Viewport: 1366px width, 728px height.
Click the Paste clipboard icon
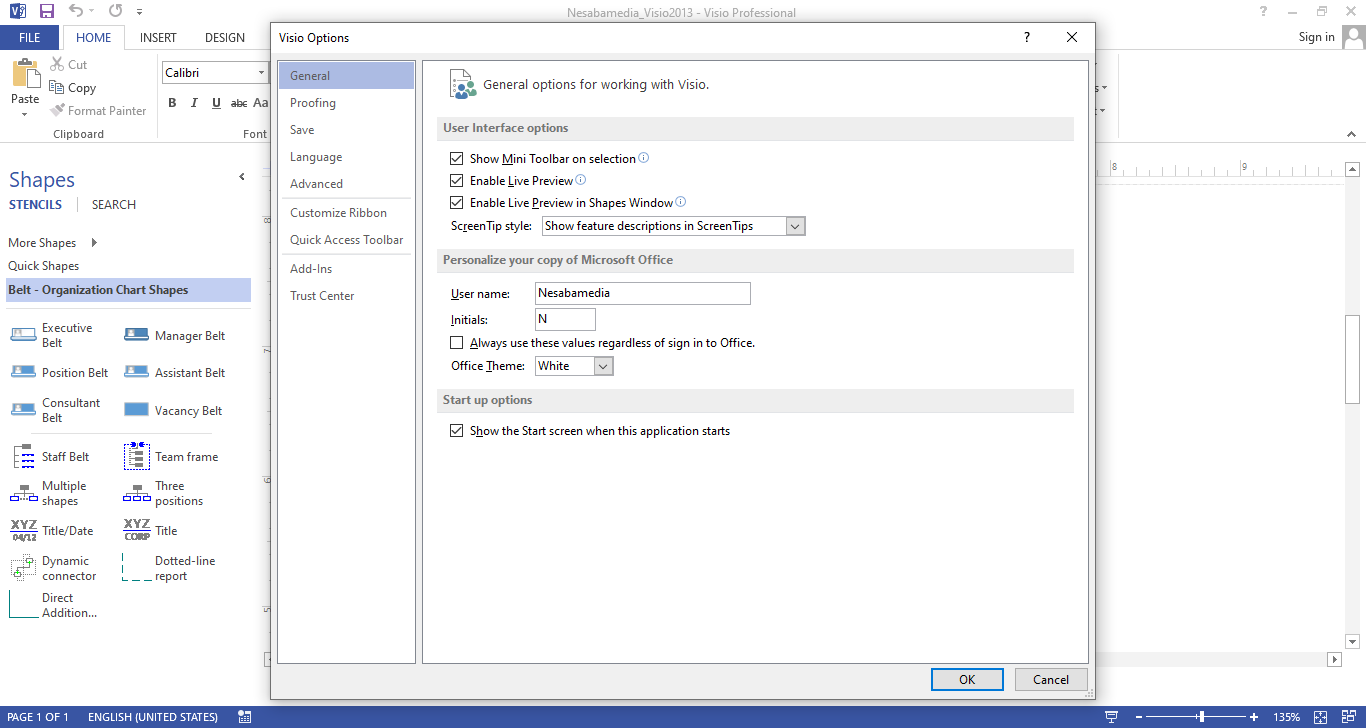25,78
